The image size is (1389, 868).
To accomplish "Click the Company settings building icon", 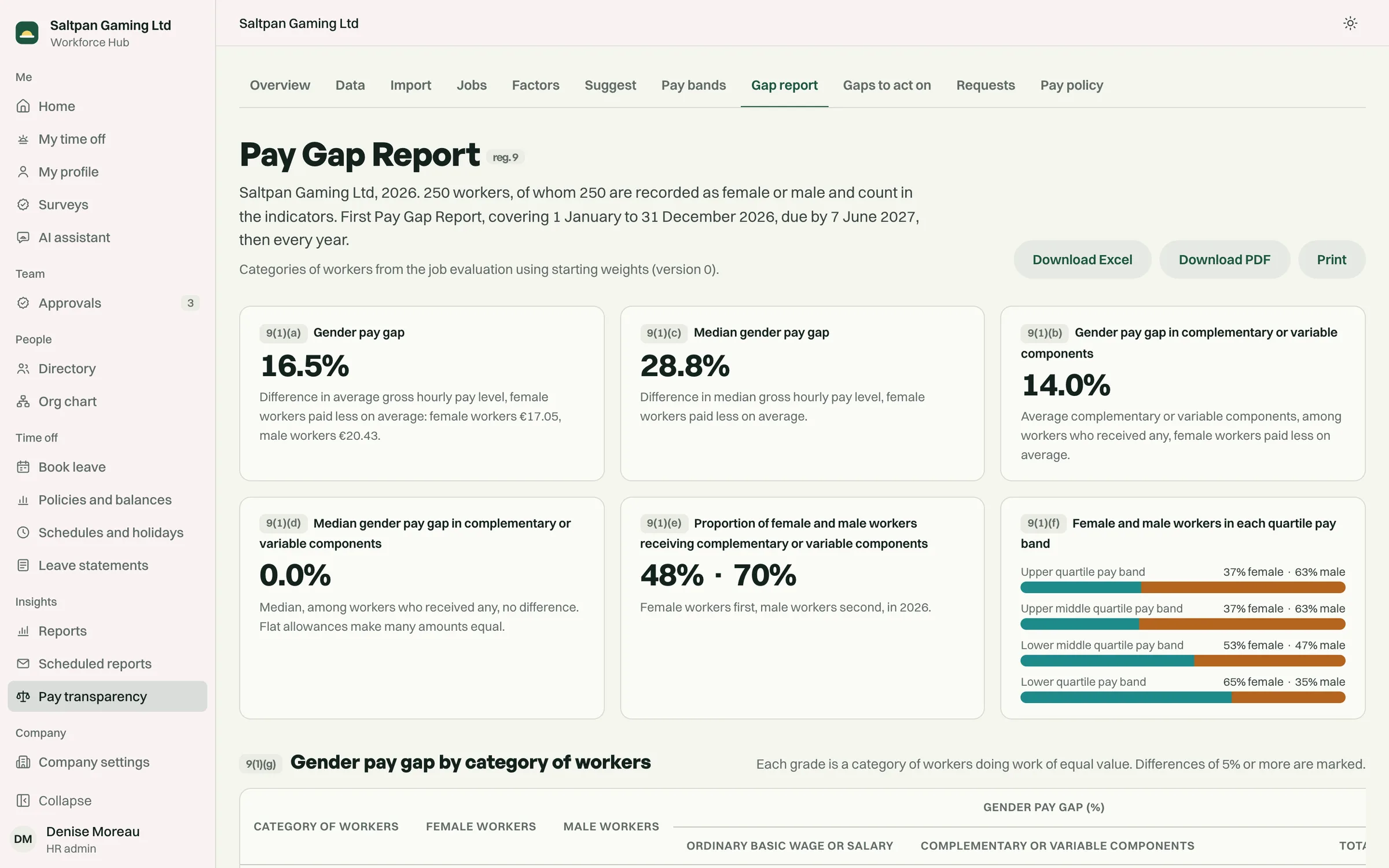I will click(23, 762).
